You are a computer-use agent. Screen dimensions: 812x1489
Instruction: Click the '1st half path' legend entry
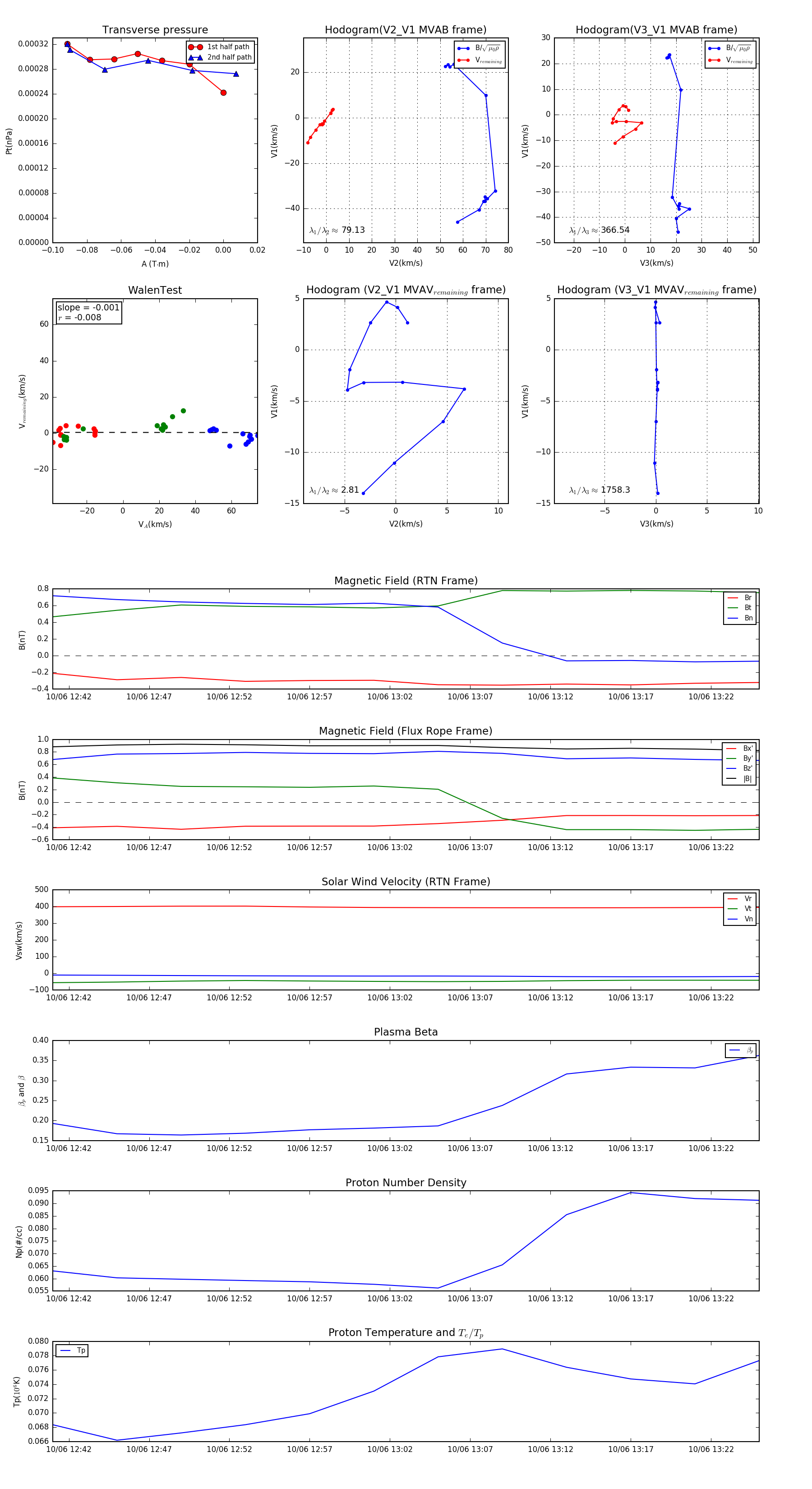(x=220, y=47)
